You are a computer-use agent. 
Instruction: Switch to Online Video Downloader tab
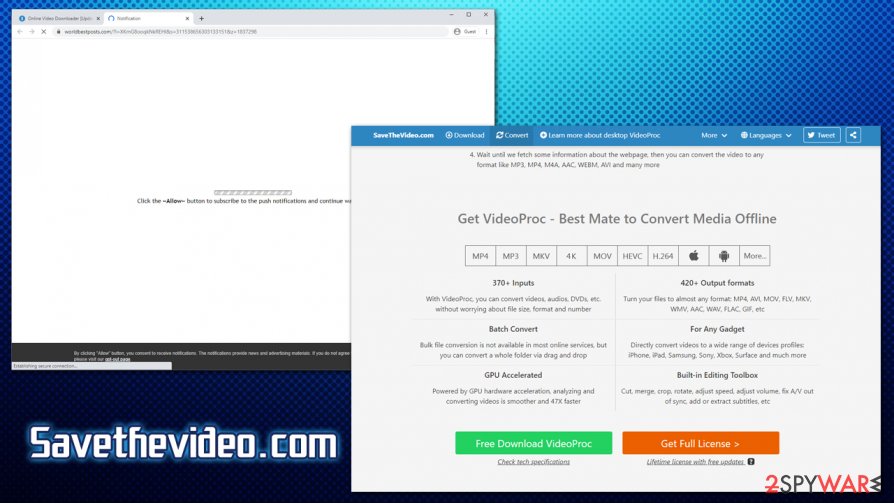point(59,18)
